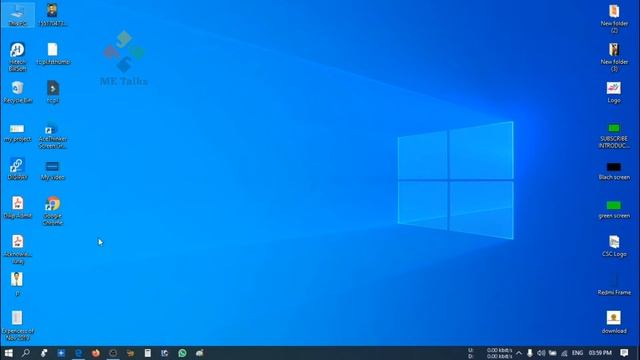Open WhatsApp from the taskbar
Image resolution: width=640 pixels, height=360 pixels.
point(182,353)
